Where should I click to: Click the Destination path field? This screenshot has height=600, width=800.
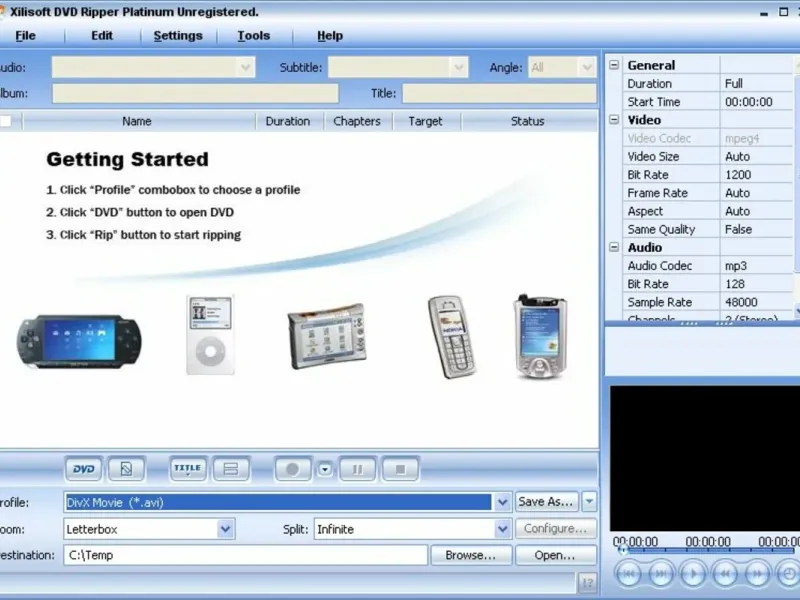click(x=245, y=555)
